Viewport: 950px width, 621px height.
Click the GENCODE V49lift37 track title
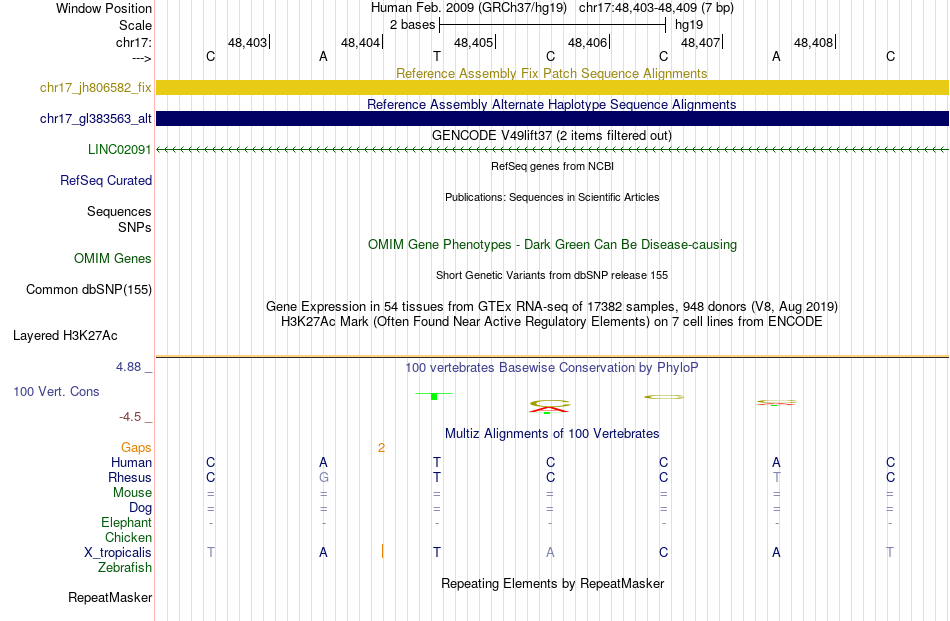coord(552,135)
